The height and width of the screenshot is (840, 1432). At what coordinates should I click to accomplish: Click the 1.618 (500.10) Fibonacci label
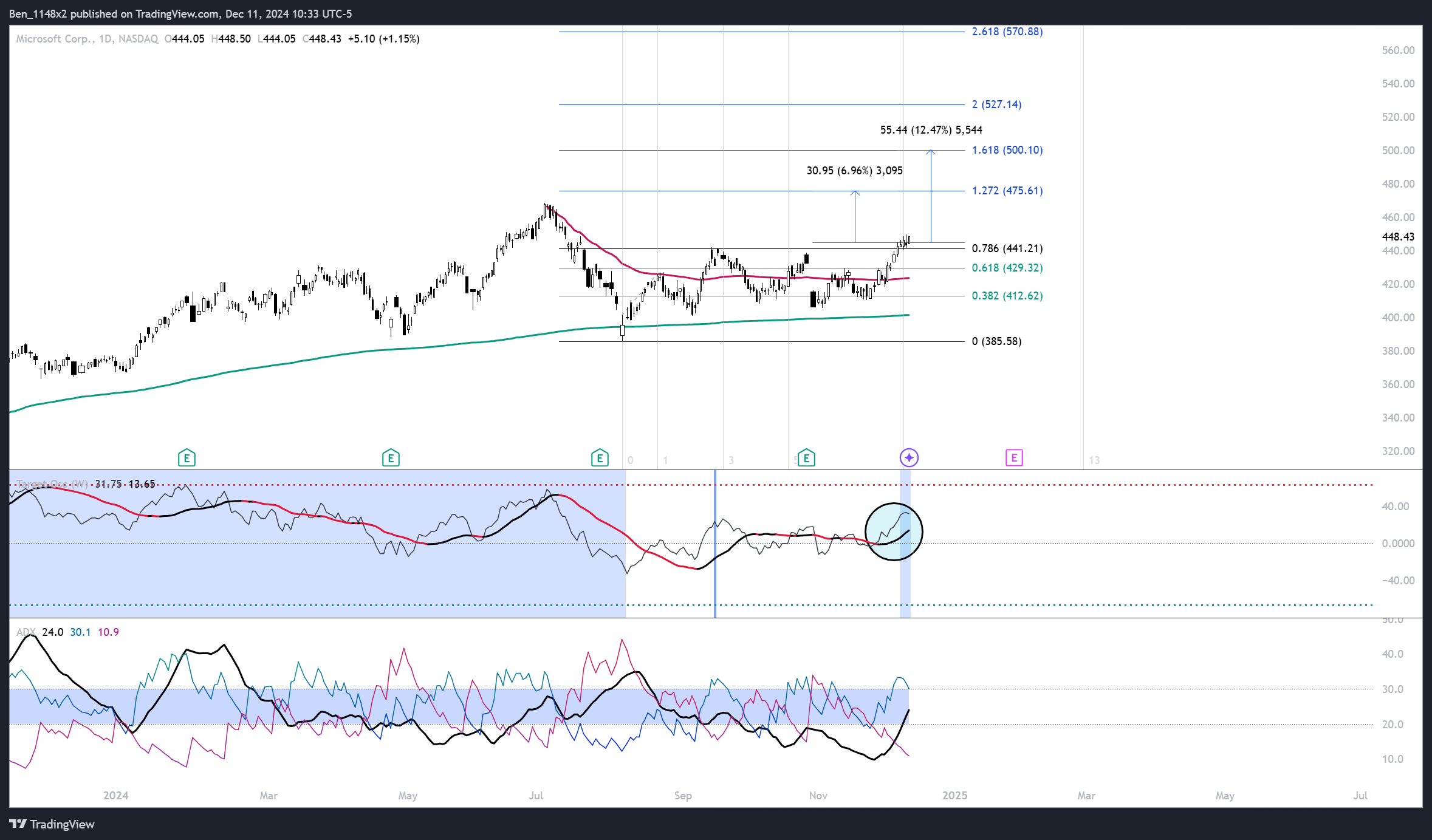(1007, 150)
